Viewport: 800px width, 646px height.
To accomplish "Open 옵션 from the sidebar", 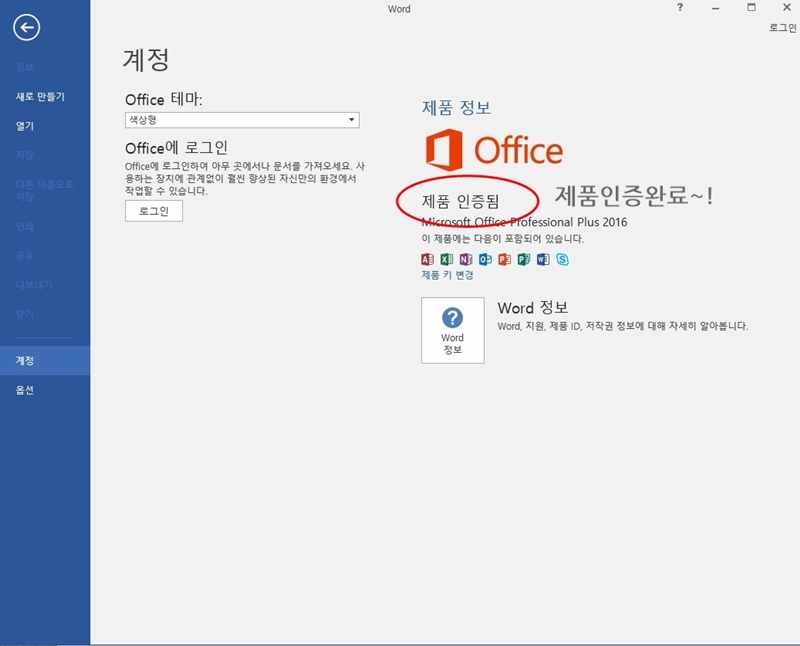I will point(25,390).
